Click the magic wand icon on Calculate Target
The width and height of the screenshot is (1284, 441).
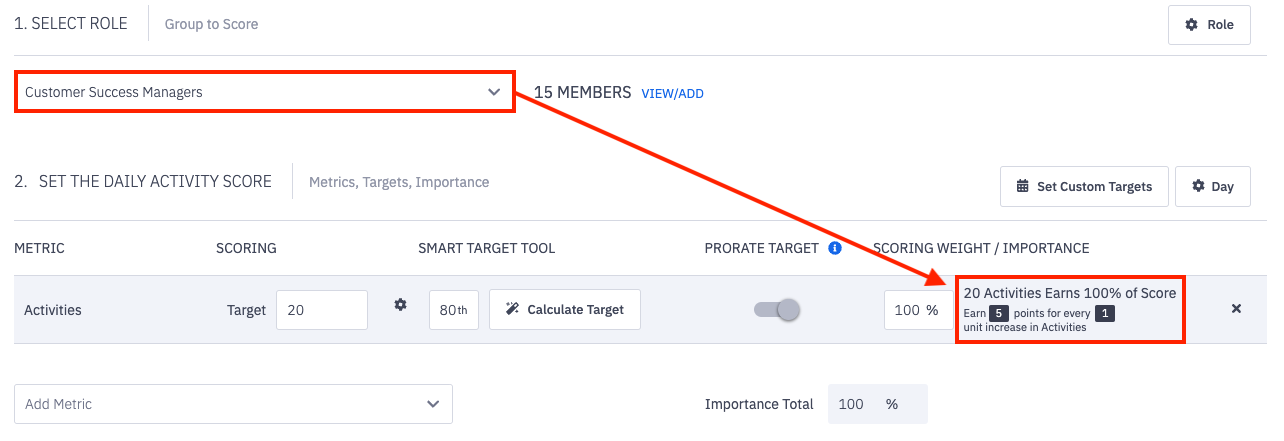point(512,310)
